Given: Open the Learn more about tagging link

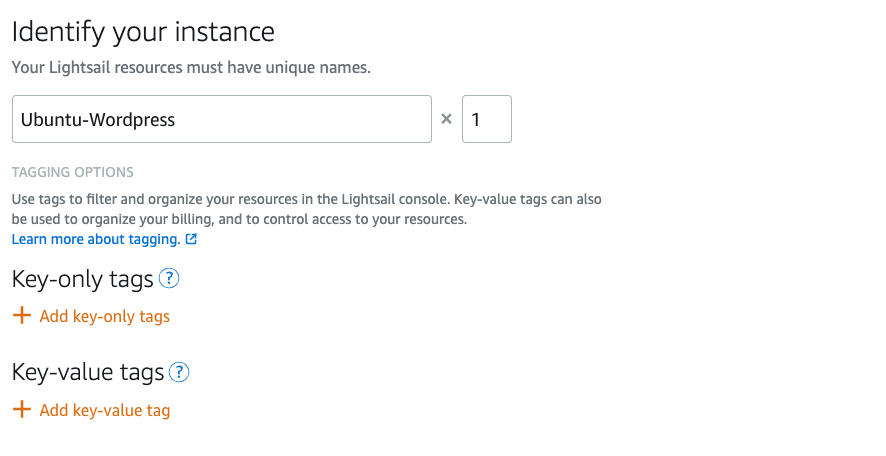Looking at the screenshot, I should [96, 240].
